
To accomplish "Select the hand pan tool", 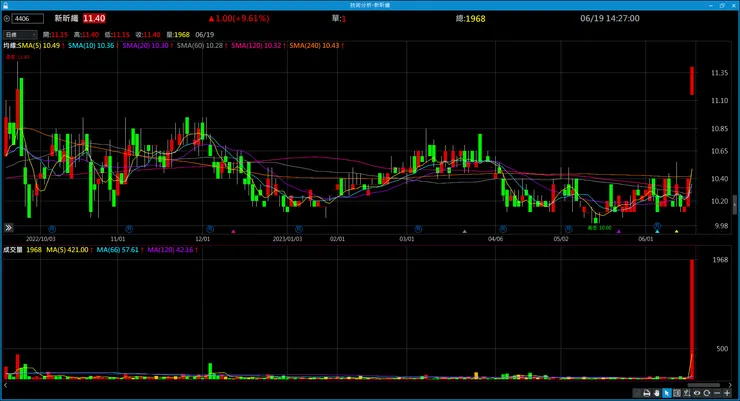I will point(657,393).
